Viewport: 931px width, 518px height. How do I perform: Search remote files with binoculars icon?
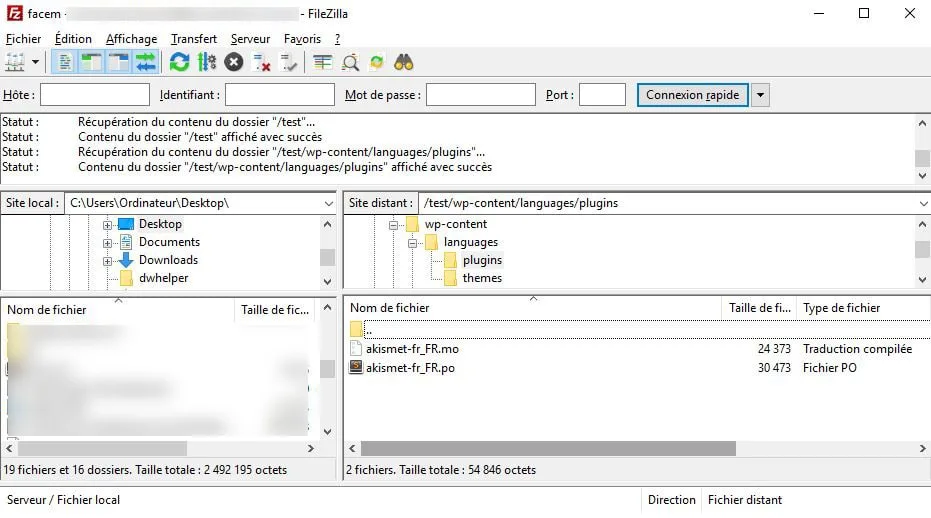pos(404,62)
